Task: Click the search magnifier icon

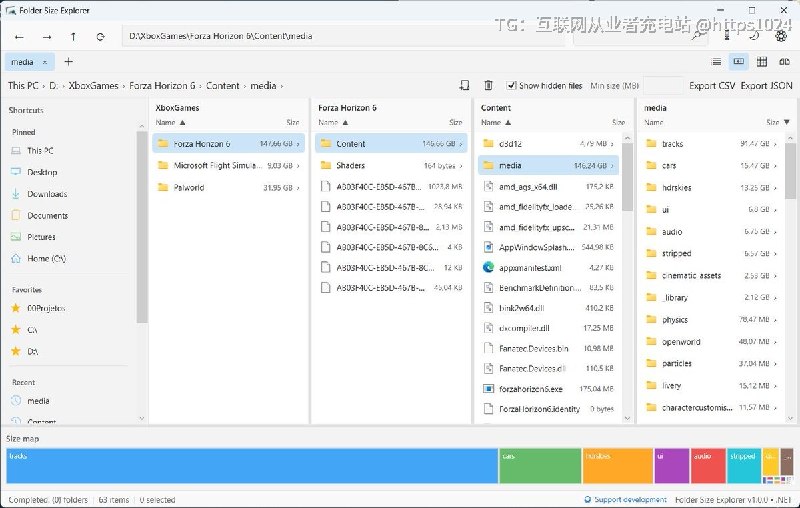Action: click(x=697, y=36)
